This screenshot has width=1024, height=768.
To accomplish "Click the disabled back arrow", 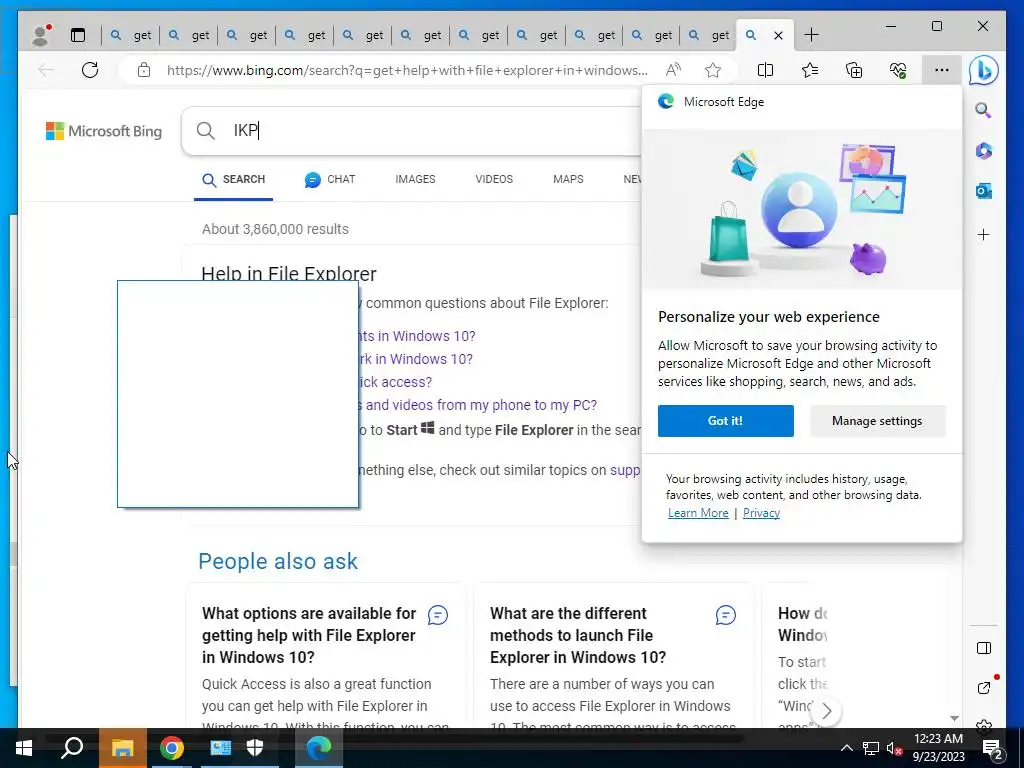I will tap(46, 70).
